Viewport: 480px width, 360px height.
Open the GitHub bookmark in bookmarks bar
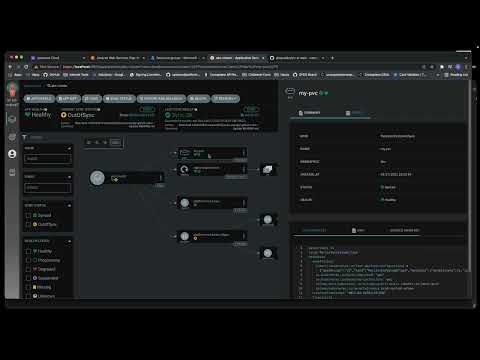click(x=52, y=75)
